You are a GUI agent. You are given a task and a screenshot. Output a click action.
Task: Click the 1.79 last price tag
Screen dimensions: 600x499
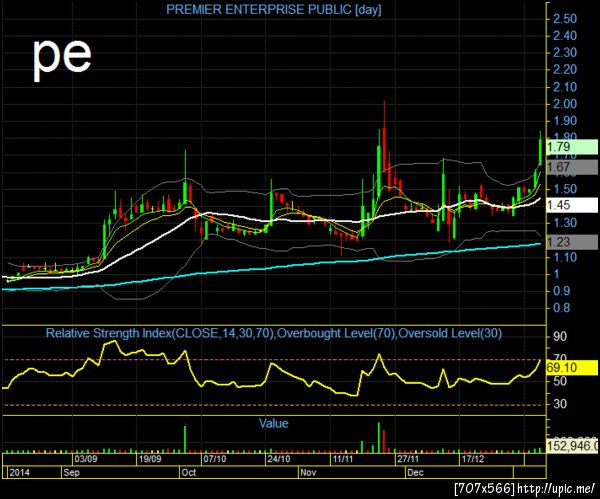click(x=572, y=147)
